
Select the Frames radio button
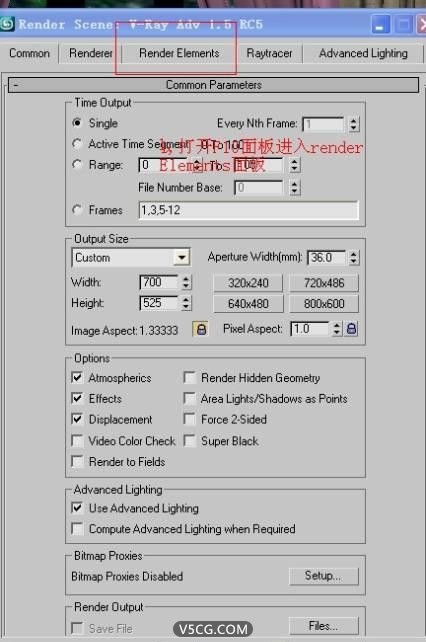(x=77, y=210)
